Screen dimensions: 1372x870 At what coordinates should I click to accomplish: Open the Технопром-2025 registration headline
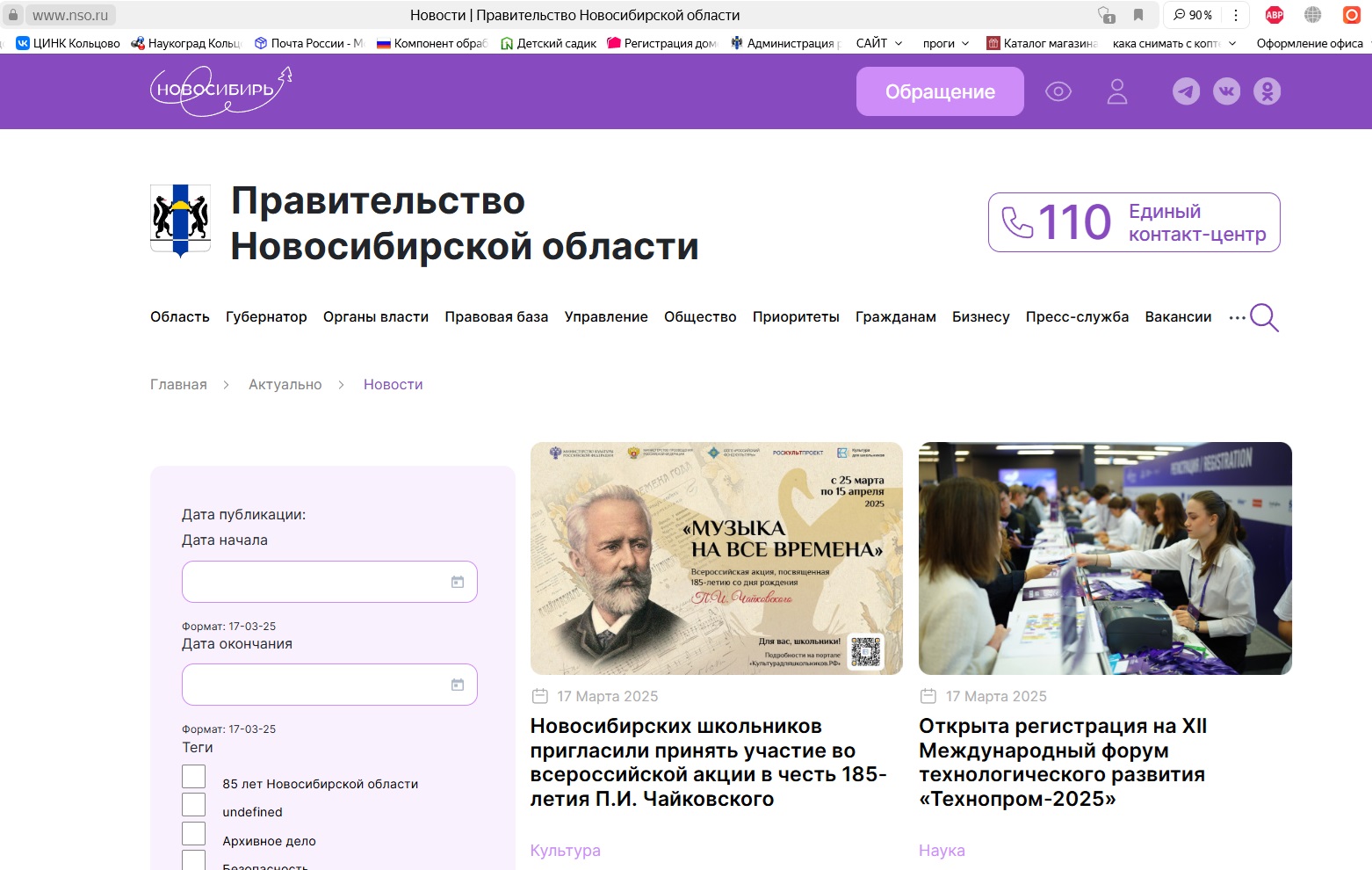[1063, 763]
